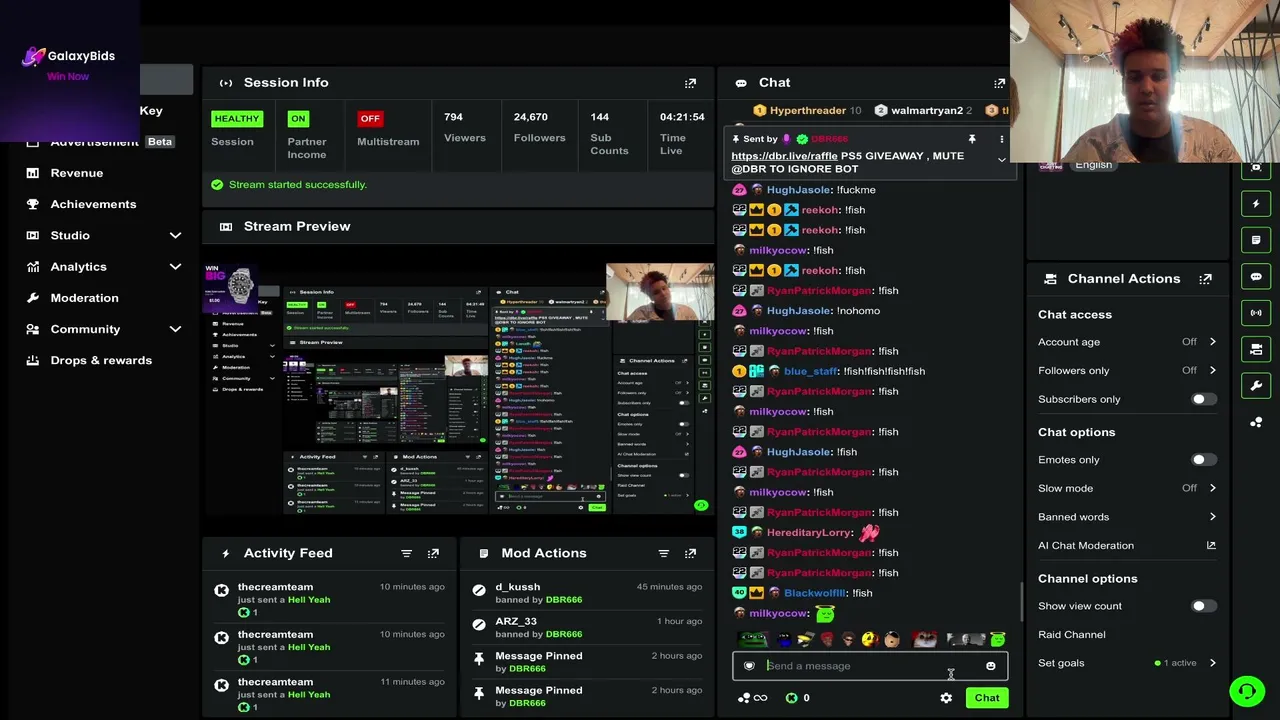Screen dimensions: 1280x720
Task: Click username blue_staff in chat
Action: tap(811, 371)
